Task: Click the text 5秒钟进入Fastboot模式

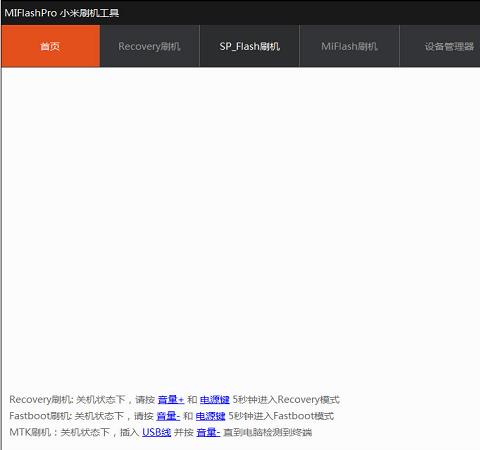Action: 281,416
